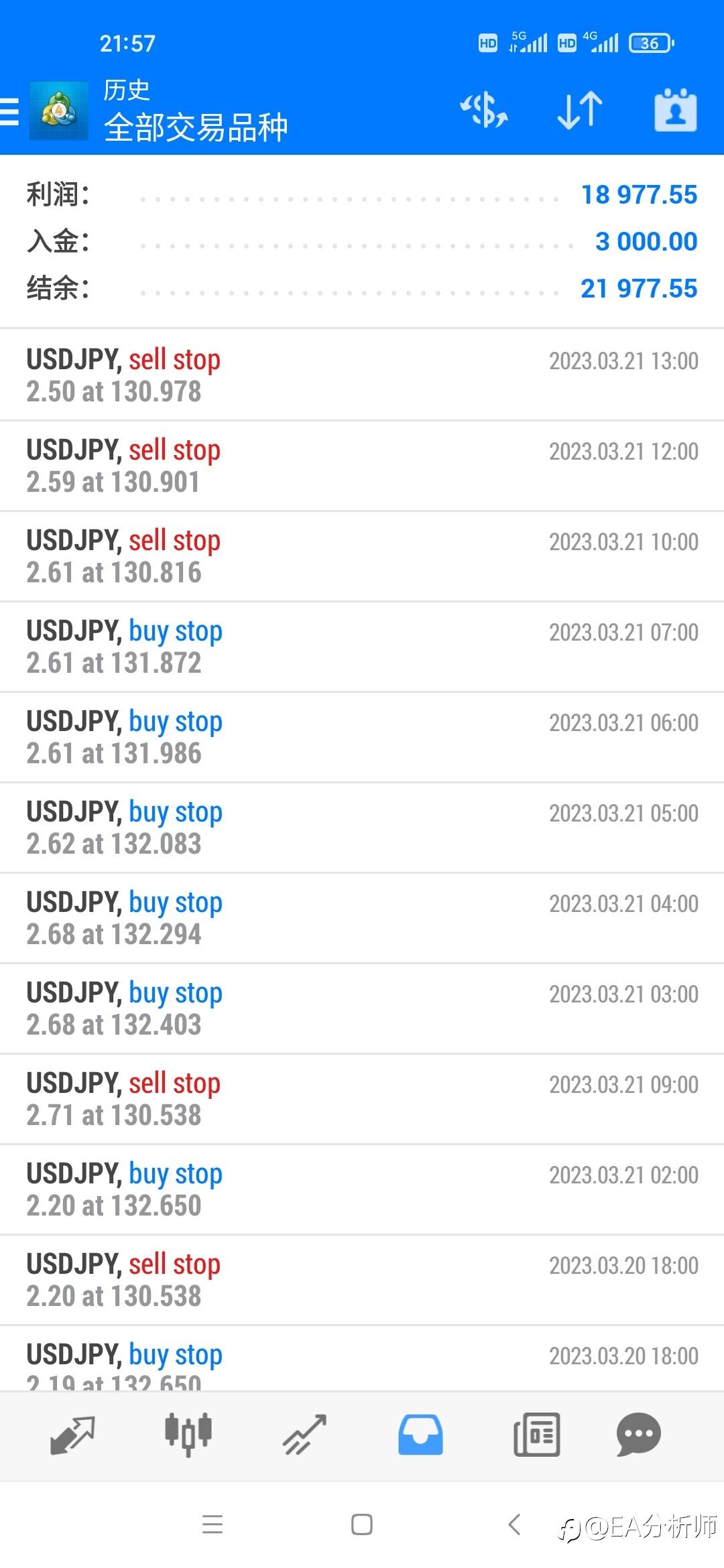Select the History inbox tab

click(420, 1435)
